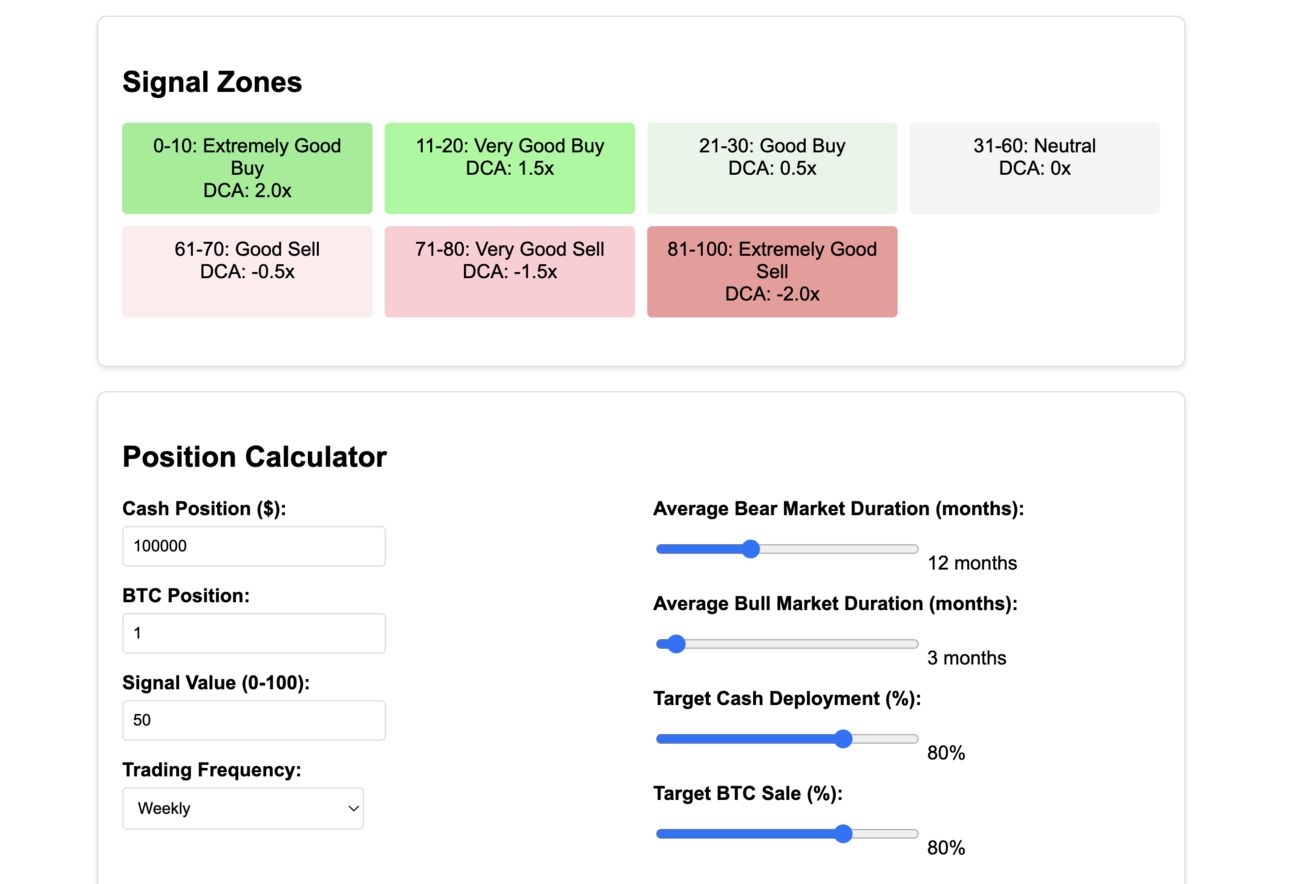Open the Trading Frequency dropdown
The height and width of the screenshot is (884, 1292).
pos(243,808)
